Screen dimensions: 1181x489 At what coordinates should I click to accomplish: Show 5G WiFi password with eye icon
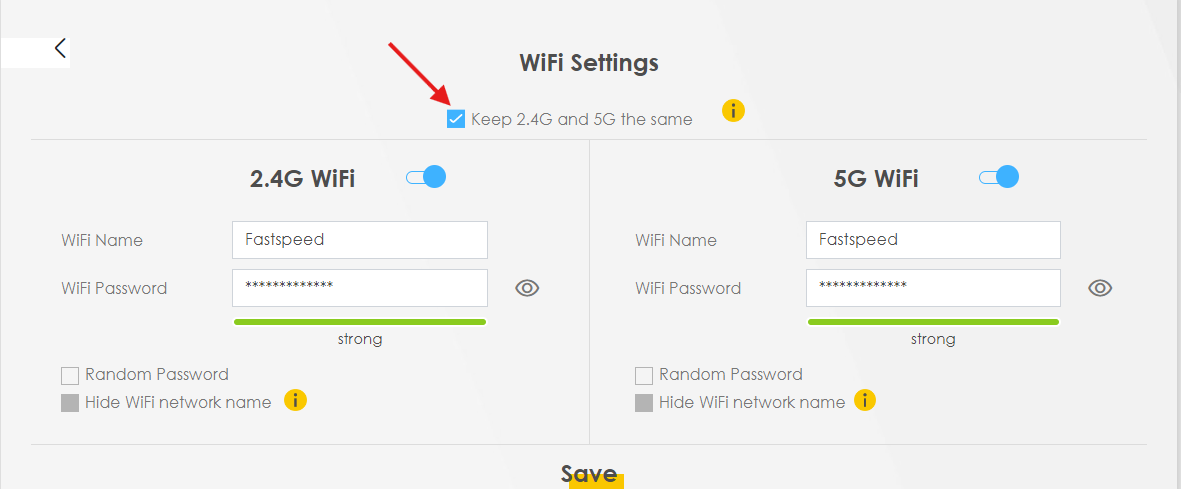[1100, 288]
